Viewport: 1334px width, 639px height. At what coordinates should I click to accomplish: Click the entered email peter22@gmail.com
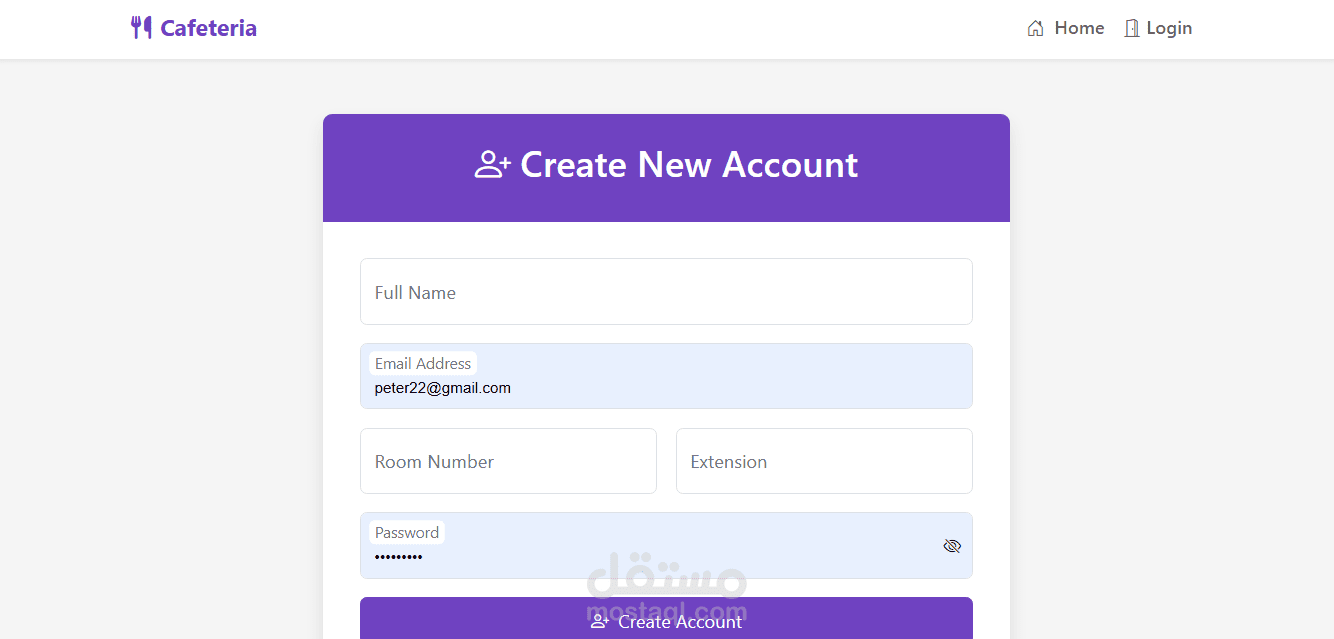pos(443,388)
